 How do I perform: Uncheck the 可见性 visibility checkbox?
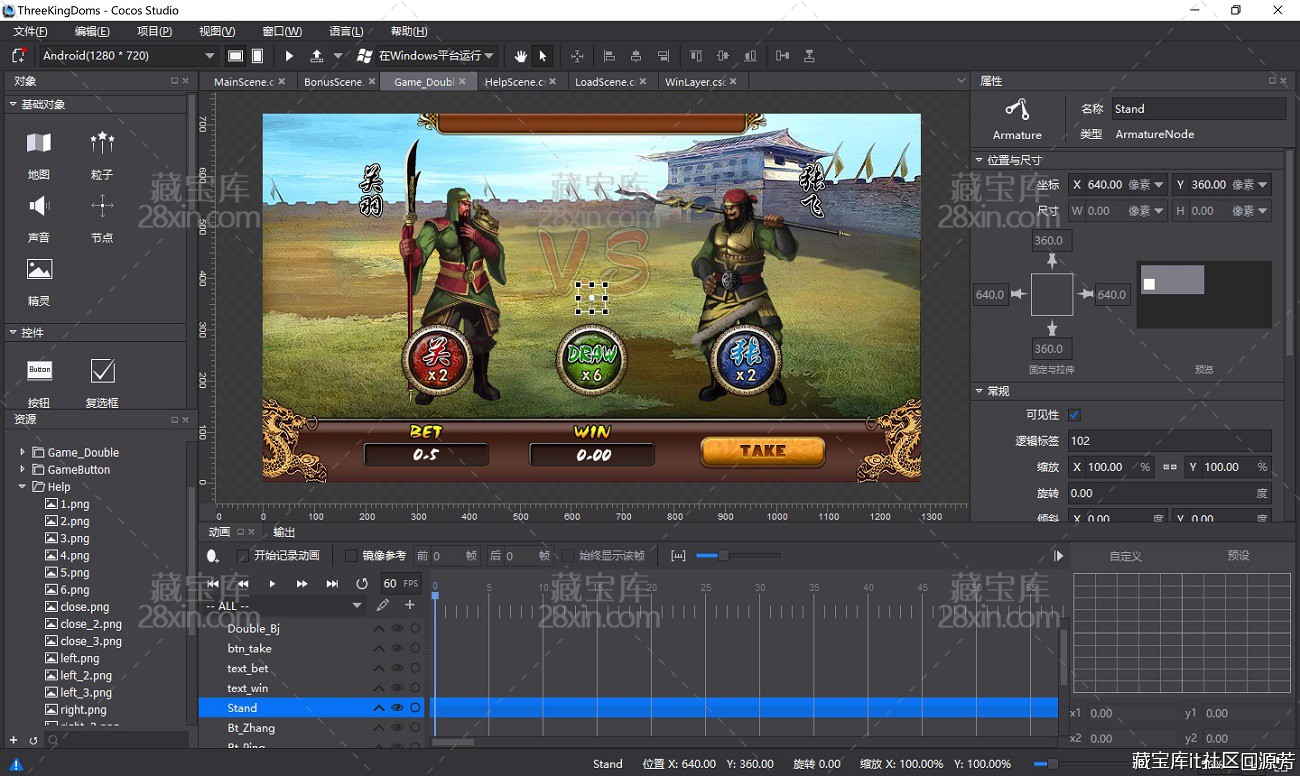[x=1074, y=415]
